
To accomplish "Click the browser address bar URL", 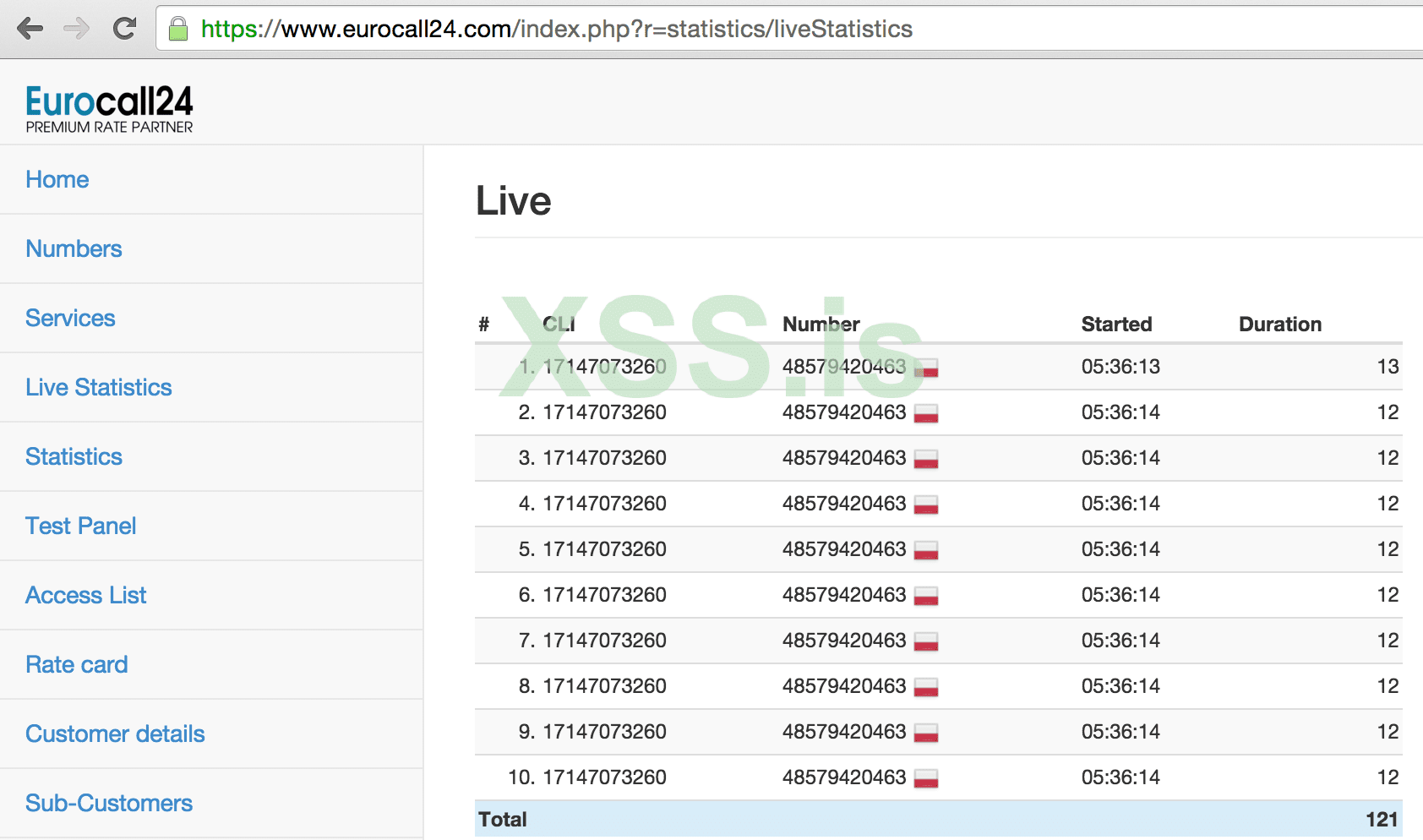I will [x=556, y=30].
